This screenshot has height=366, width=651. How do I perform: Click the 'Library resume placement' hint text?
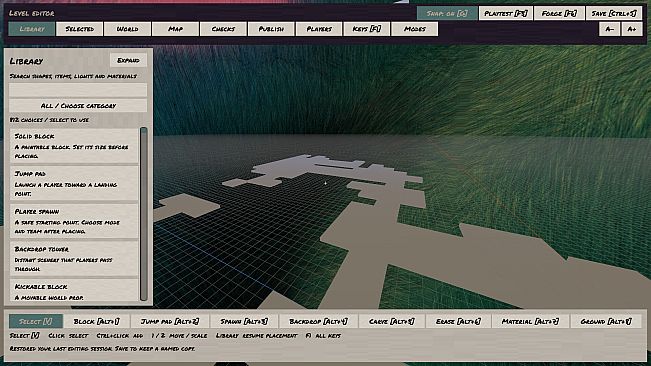[257, 335]
